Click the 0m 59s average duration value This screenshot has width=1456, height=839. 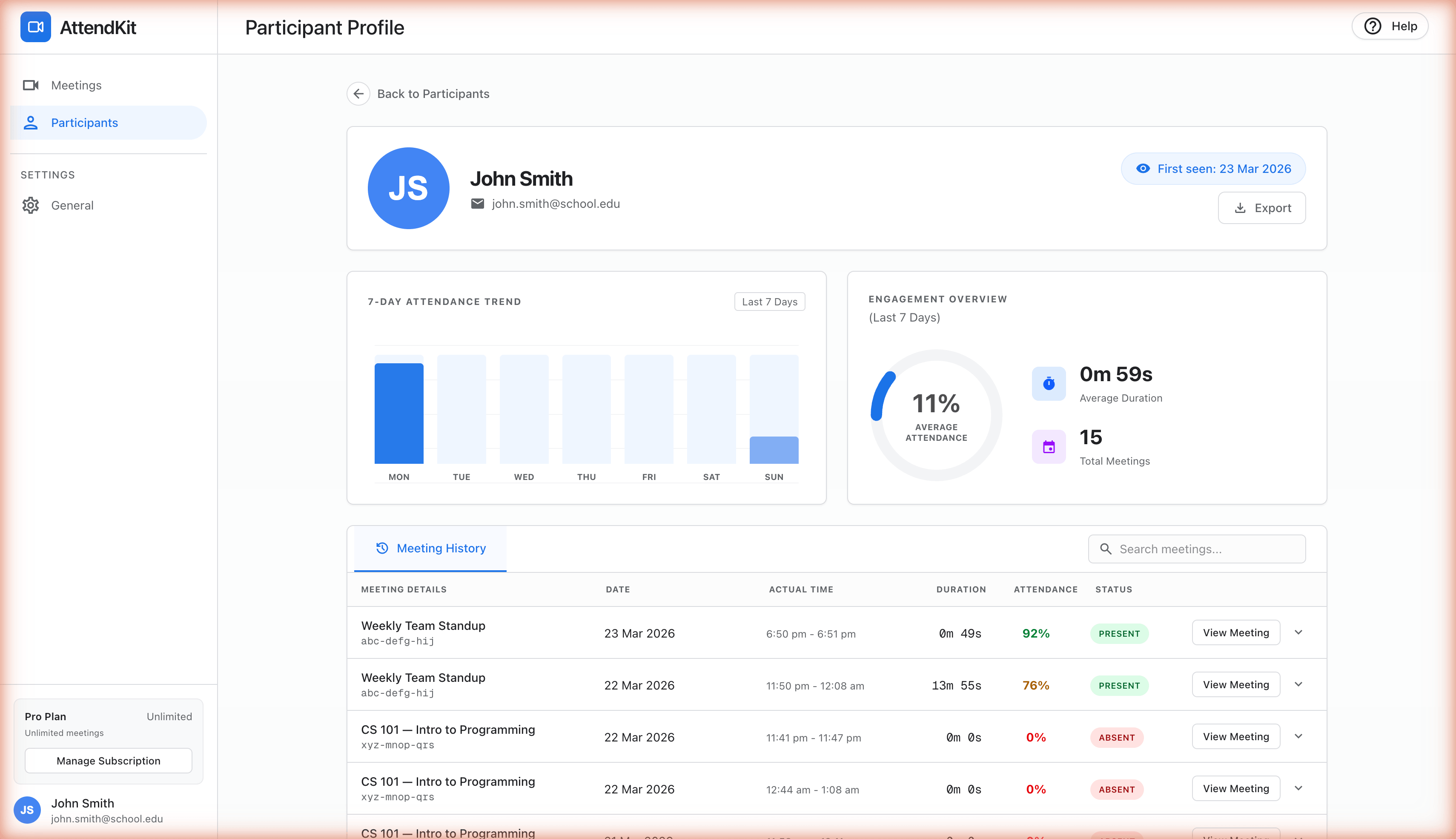pyautogui.click(x=1115, y=374)
